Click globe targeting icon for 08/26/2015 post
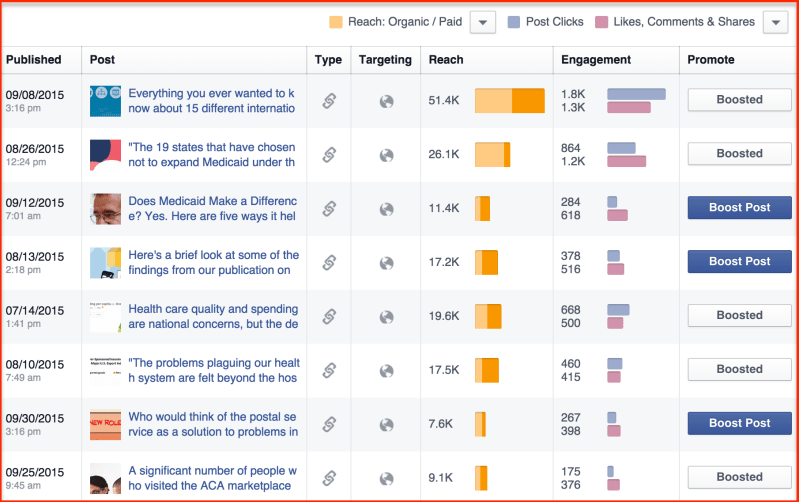This screenshot has width=799, height=502. click(x=386, y=154)
